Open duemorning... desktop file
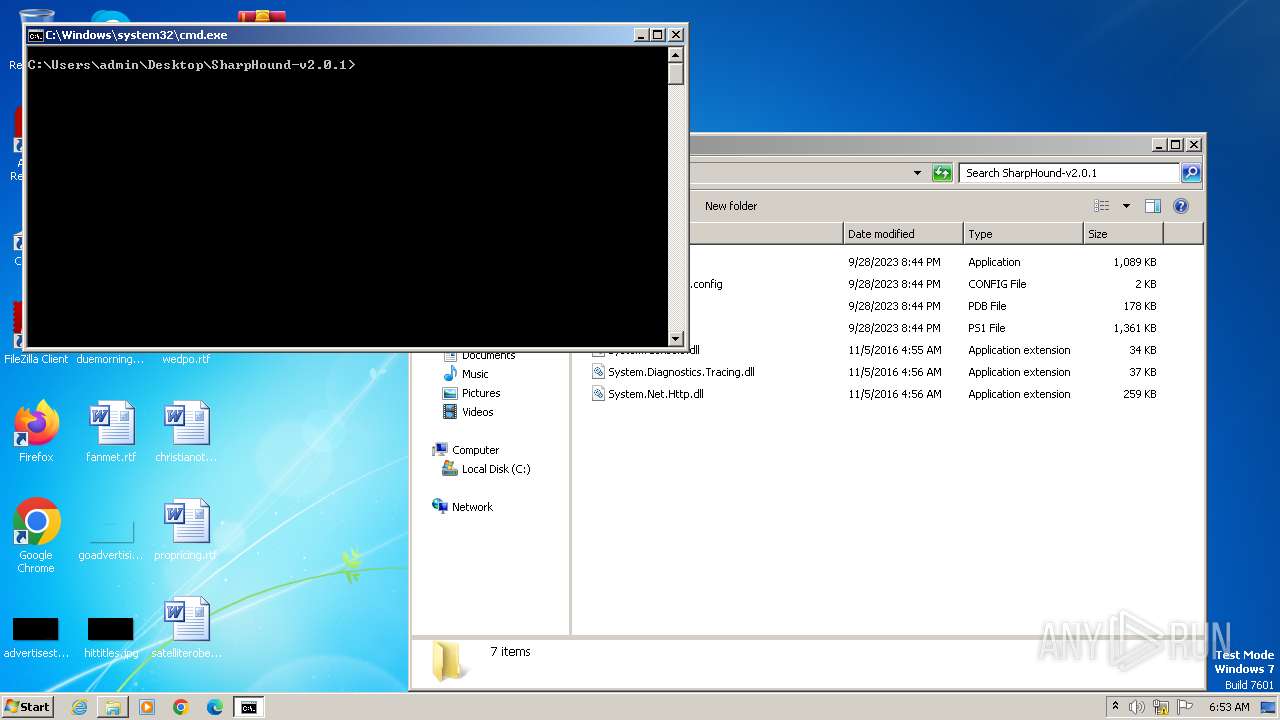Image resolution: width=1280 pixels, height=720 pixels. tap(111, 359)
